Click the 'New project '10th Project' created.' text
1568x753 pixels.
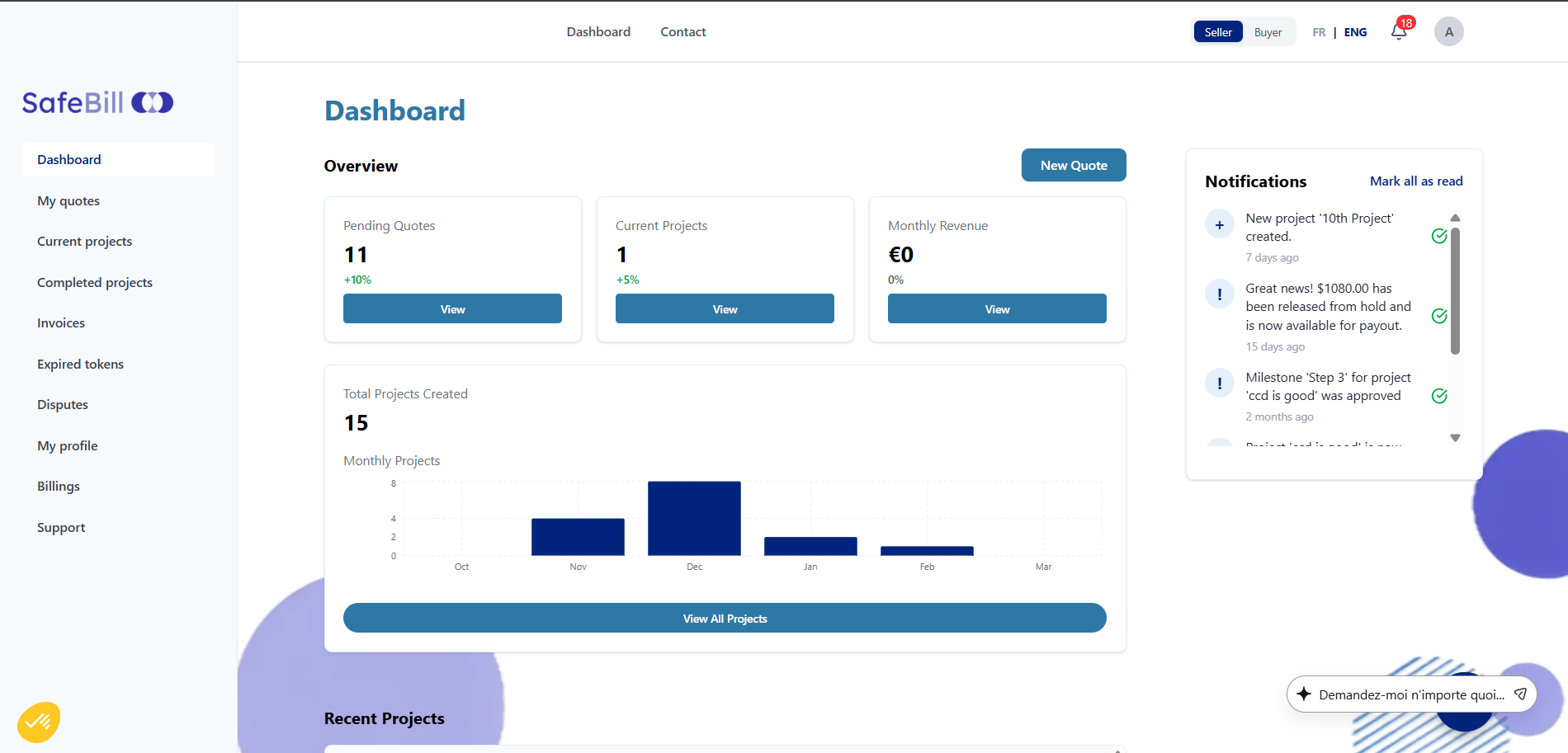(x=1320, y=227)
